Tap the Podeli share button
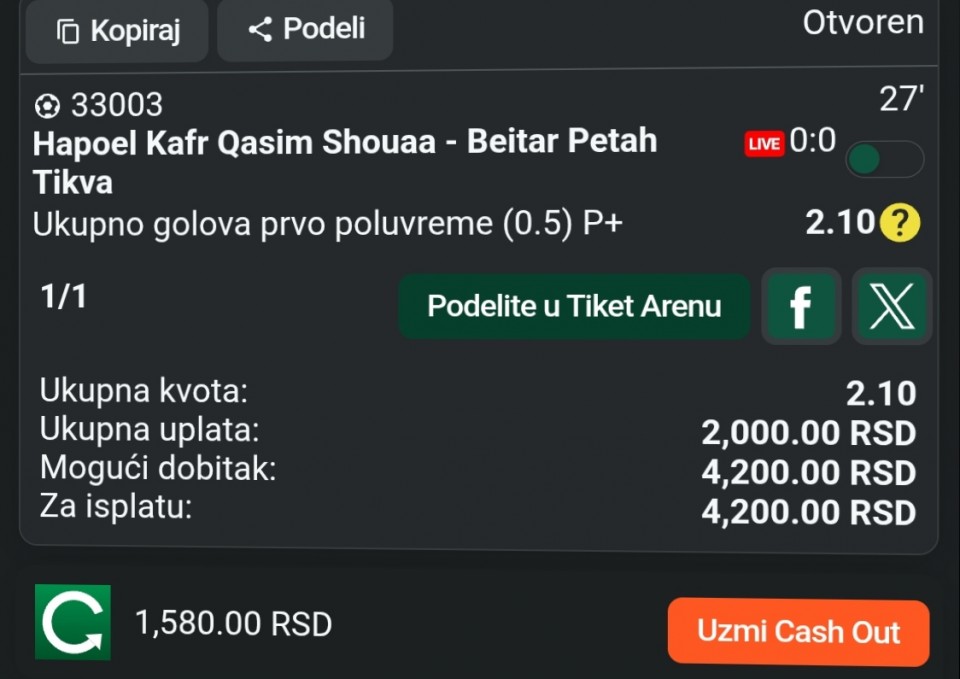The image size is (960, 679). [305, 30]
